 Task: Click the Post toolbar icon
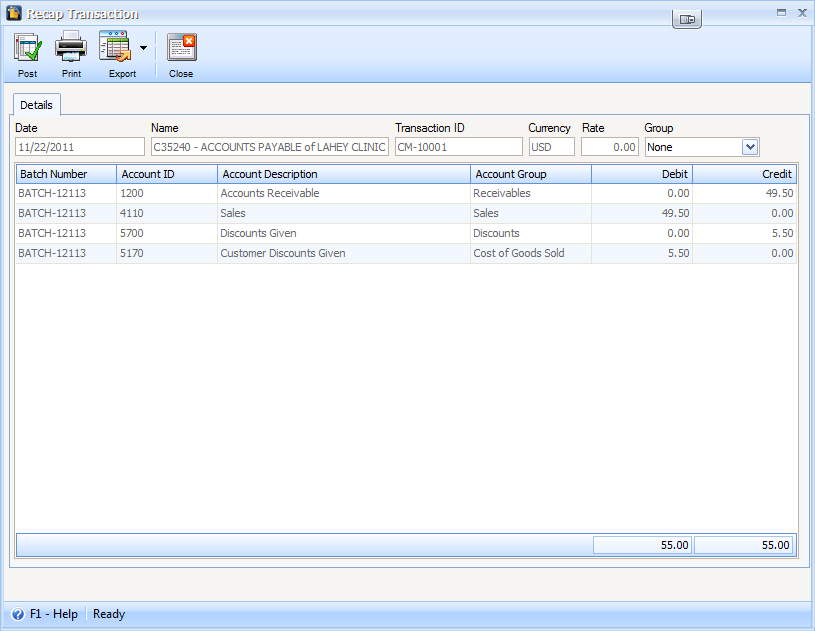tap(28, 47)
